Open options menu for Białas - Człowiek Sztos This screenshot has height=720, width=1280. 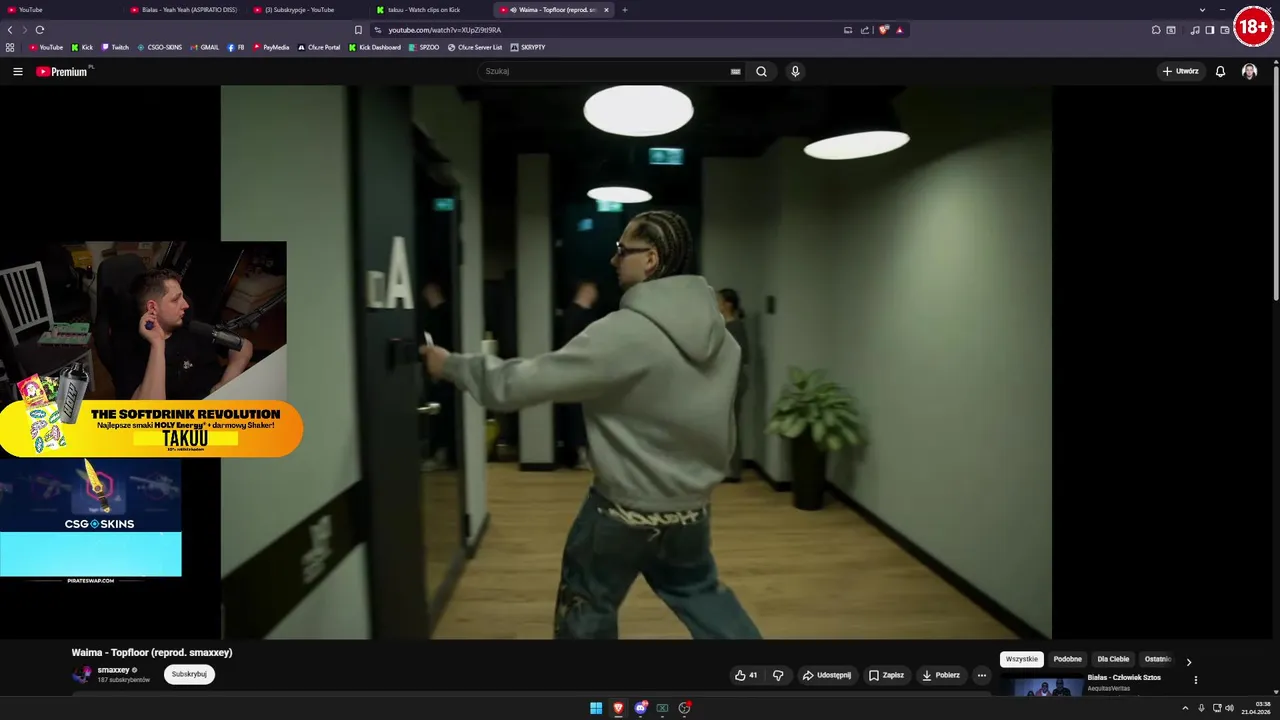pos(1195,680)
